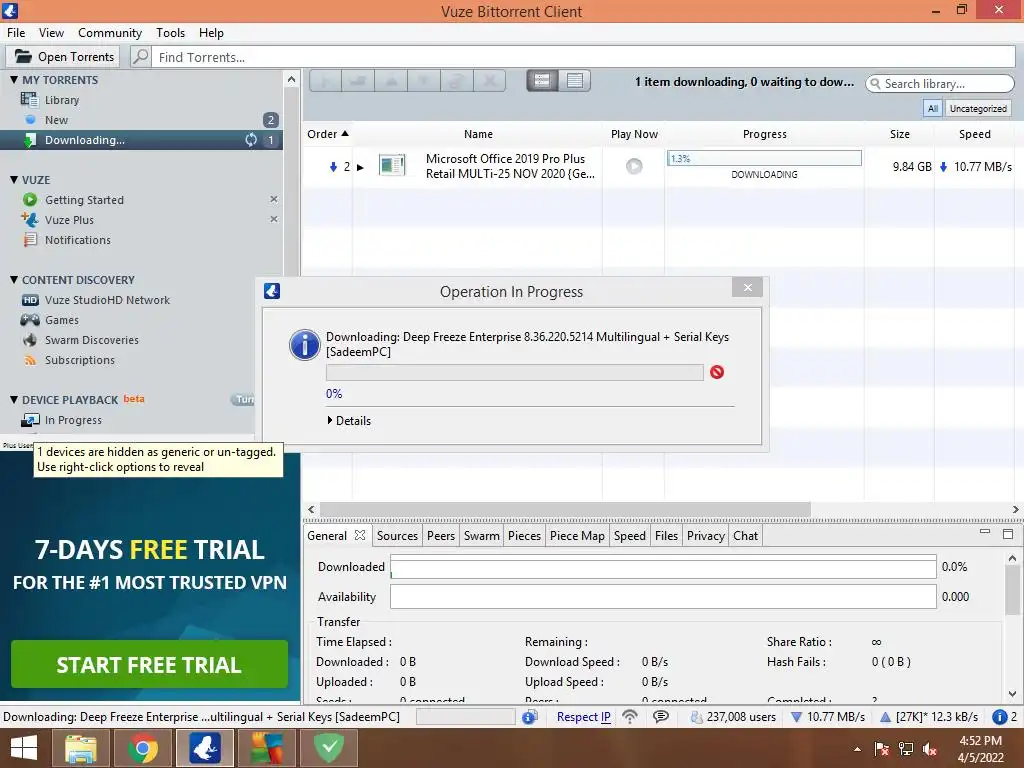This screenshot has width=1024, height=768.
Task: Sort by the Size column header
Action: (x=899, y=134)
